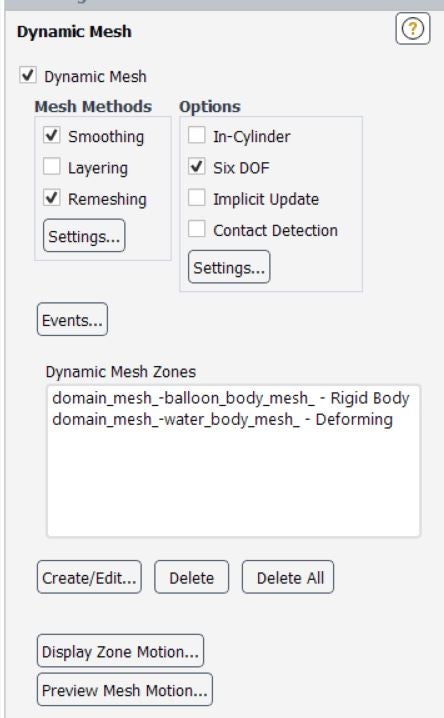Delete the selected dynamic mesh zone
This screenshot has height=718, width=444.
tap(191, 577)
